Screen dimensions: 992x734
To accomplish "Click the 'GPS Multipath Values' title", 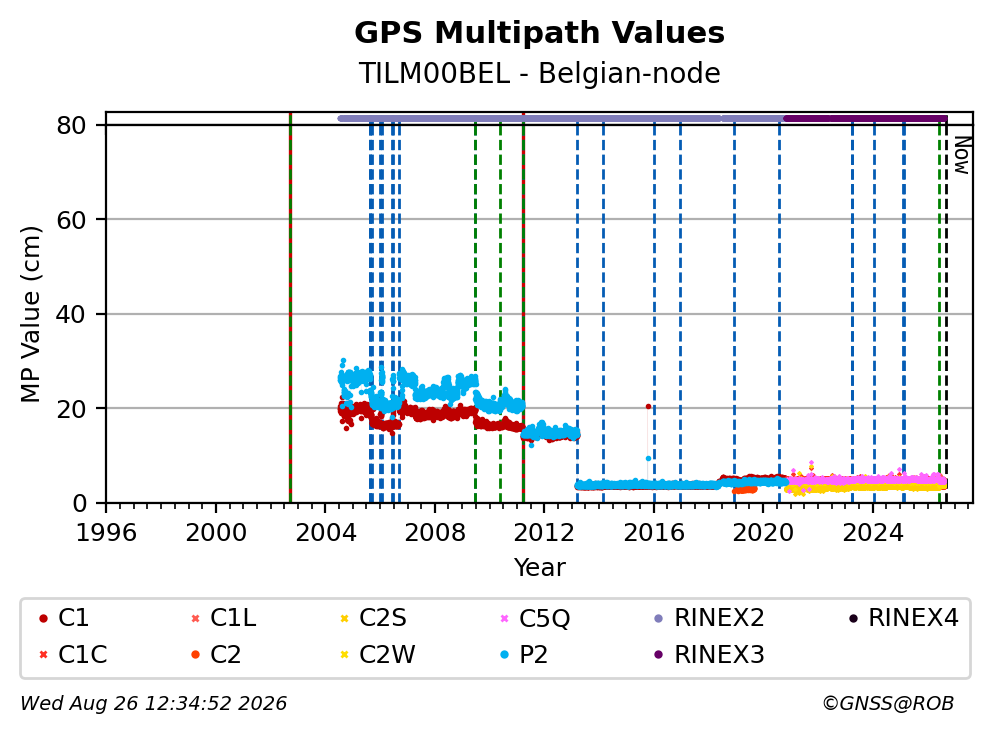I will 539,32.
